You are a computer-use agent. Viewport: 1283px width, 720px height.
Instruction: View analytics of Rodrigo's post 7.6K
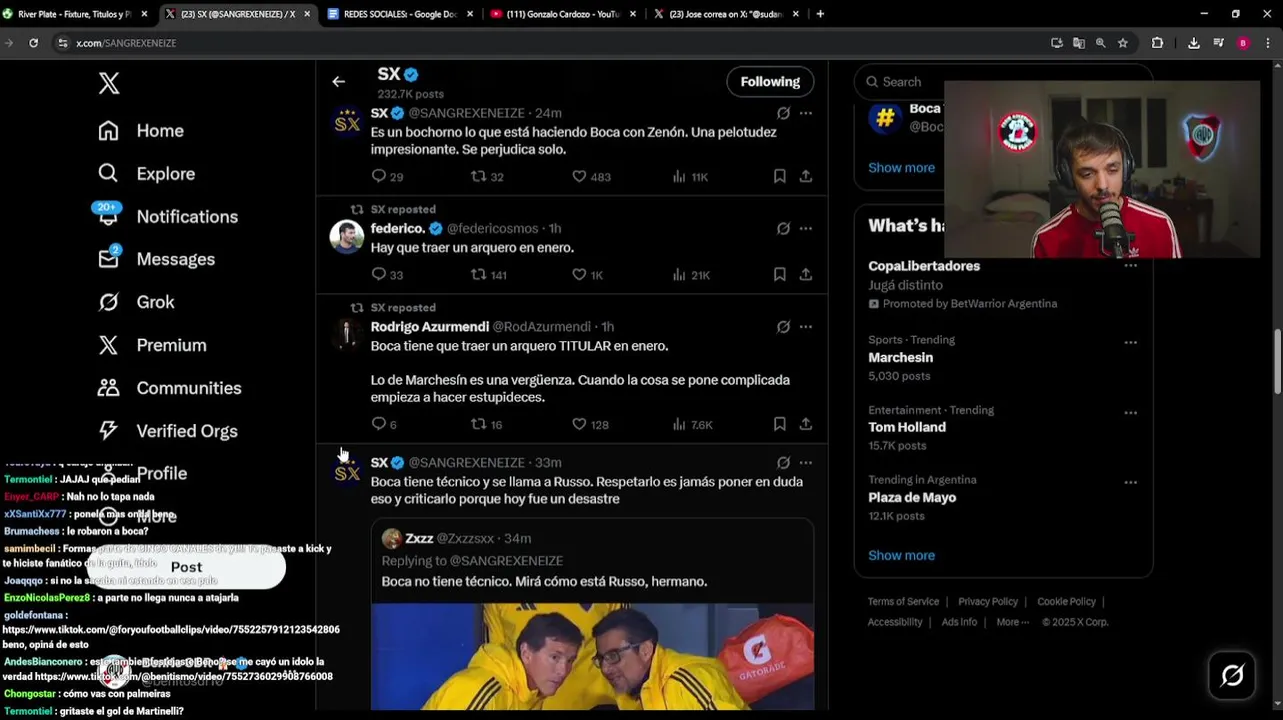(x=692, y=424)
